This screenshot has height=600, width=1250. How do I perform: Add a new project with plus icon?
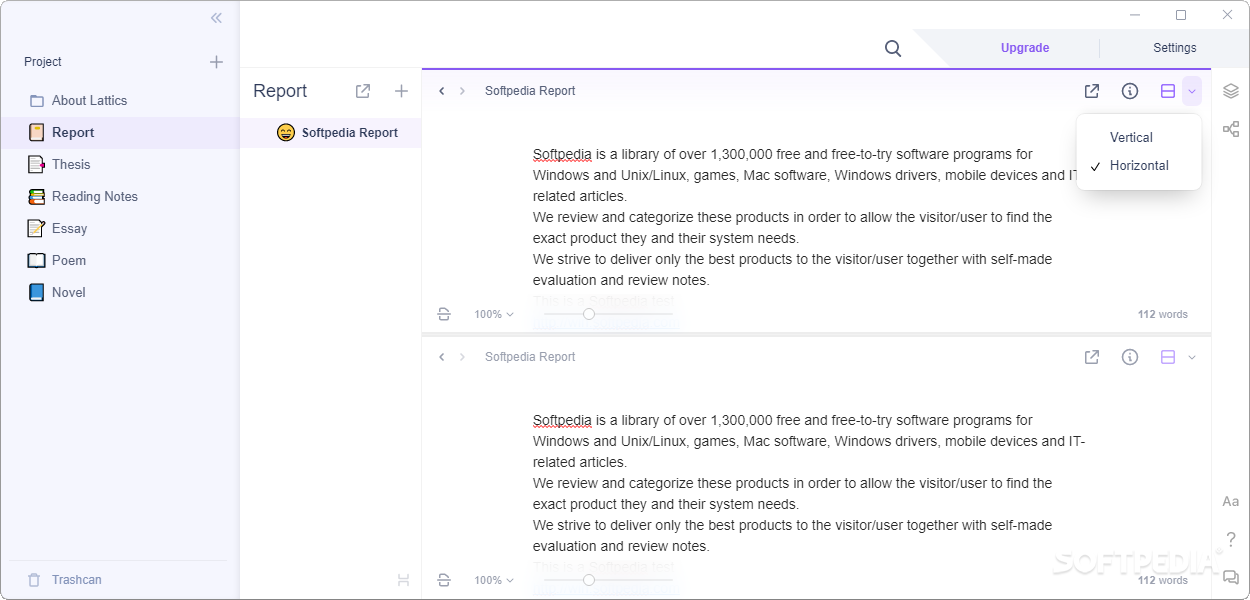tap(216, 62)
